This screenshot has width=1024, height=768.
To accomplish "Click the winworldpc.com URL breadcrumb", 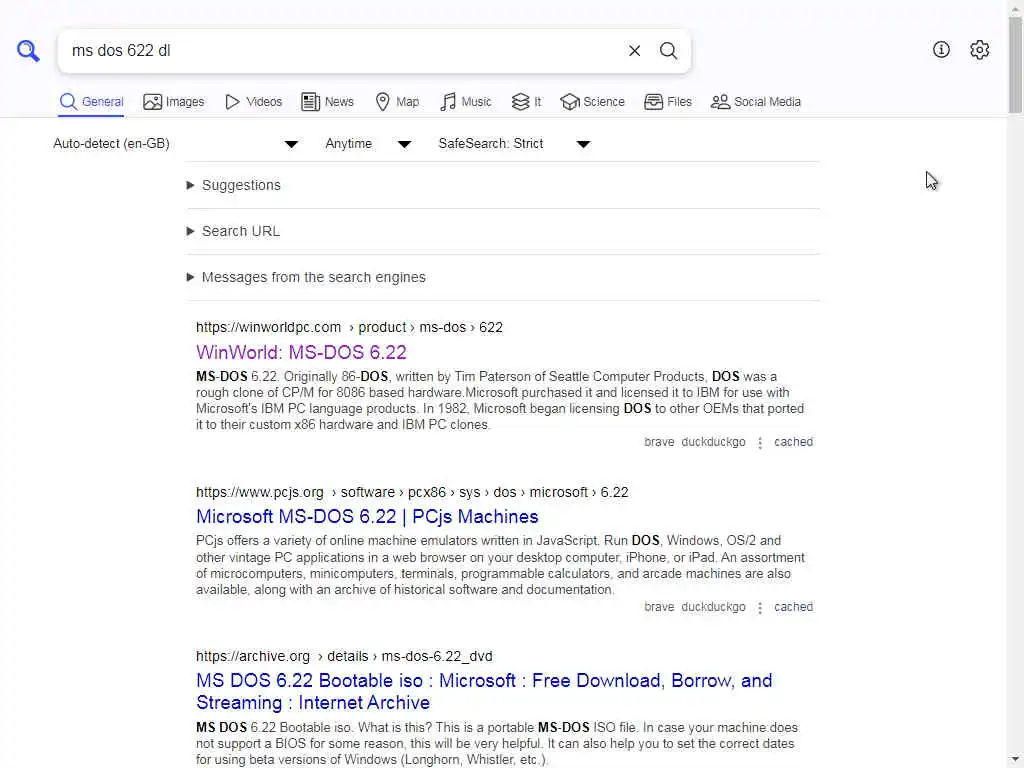I will pos(349,327).
